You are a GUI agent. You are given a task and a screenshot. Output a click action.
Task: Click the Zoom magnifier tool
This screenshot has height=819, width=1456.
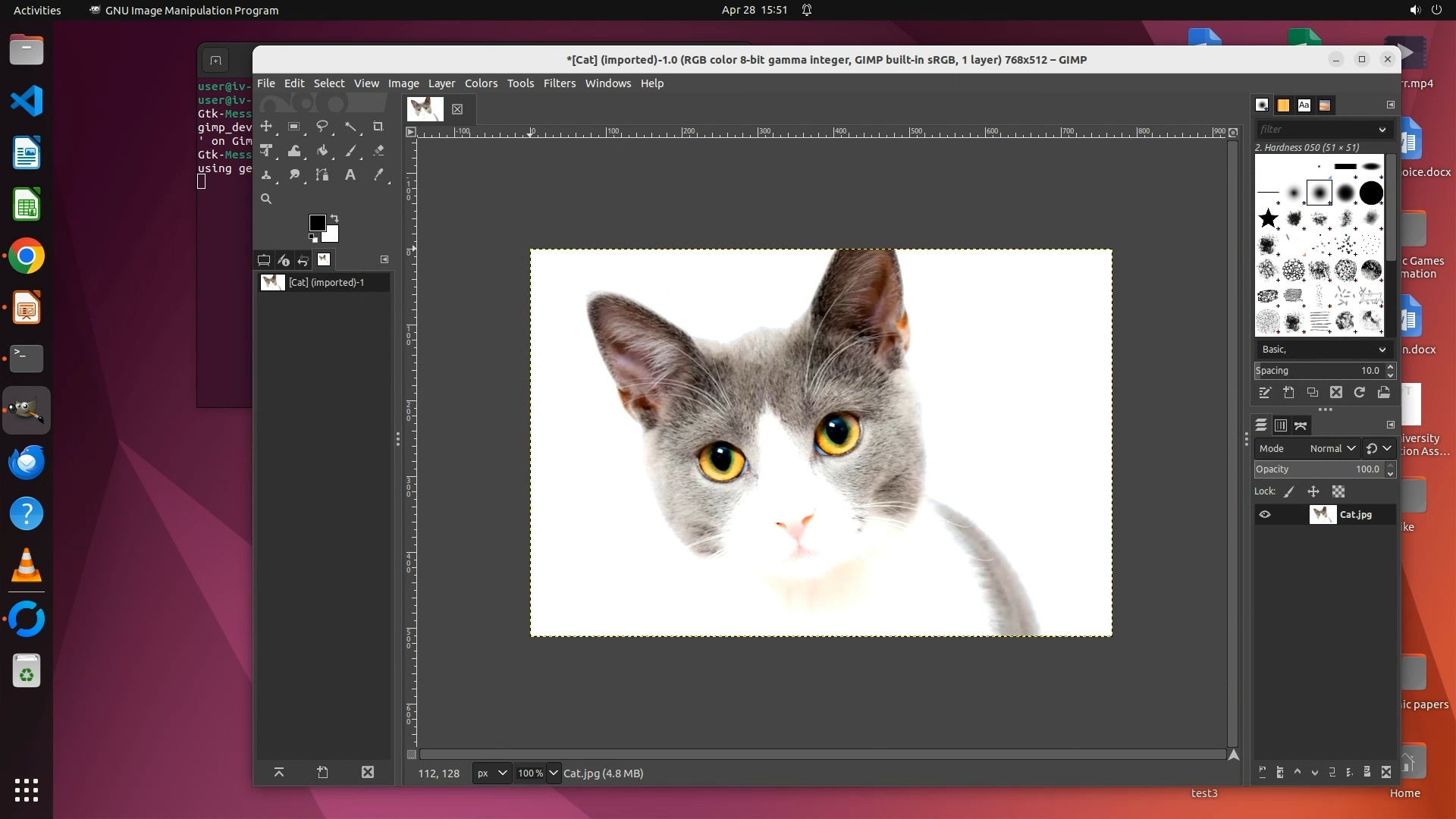266,199
